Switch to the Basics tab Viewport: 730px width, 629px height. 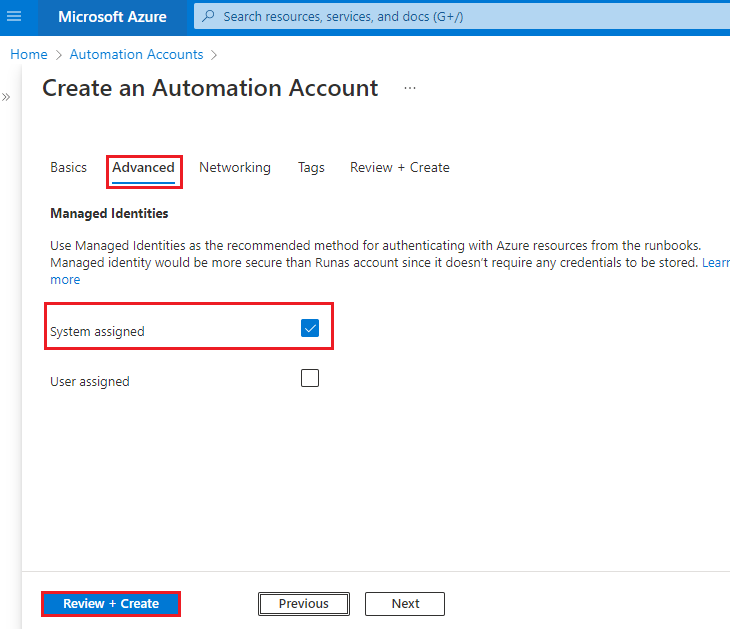point(68,168)
